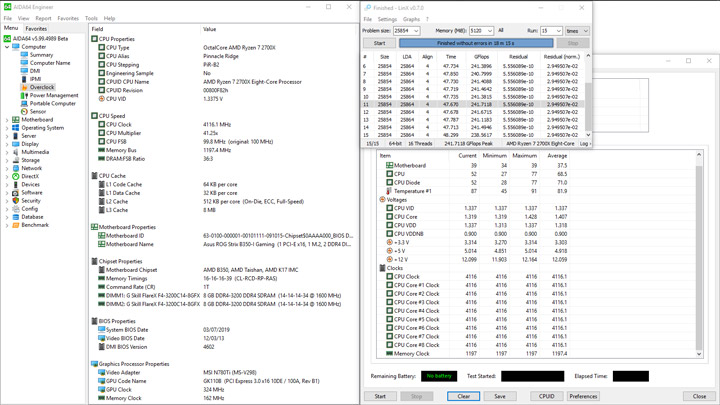This screenshot has width=720, height=405.
Task: Toggle the CPU Diode checkbox
Action: coord(389,183)
